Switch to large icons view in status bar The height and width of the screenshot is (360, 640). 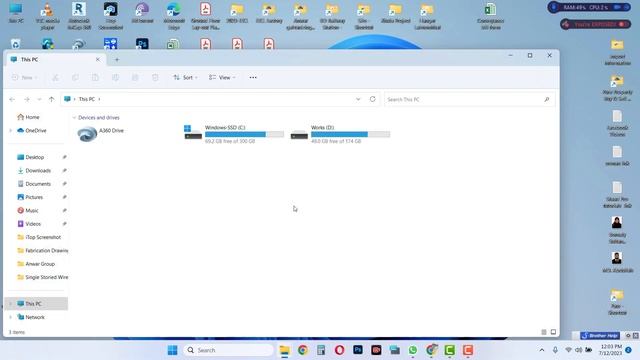pyautogui.click(x=553, y=332)
